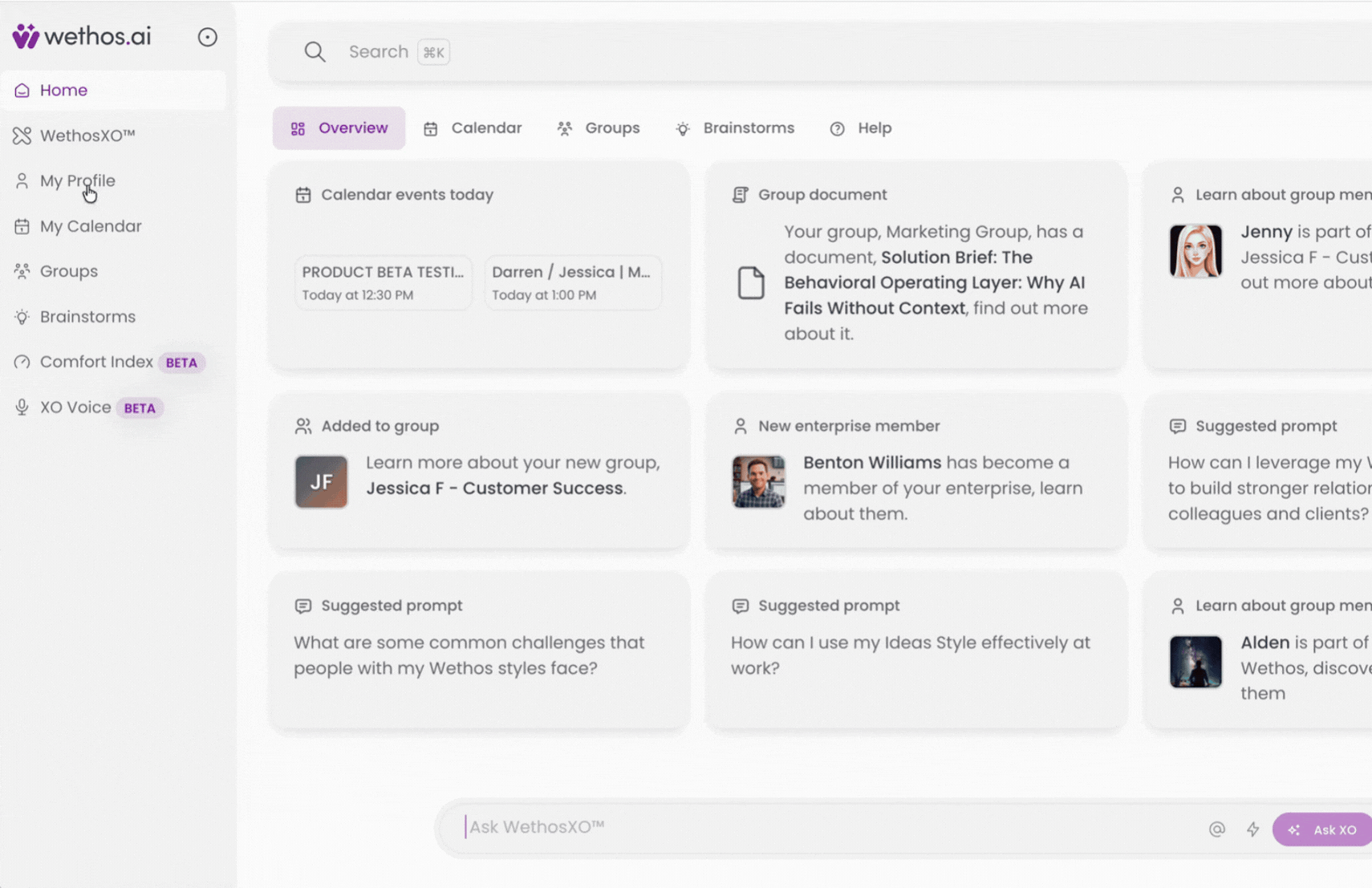This screenshot has height=888, width=1372.
Task: Click Benton Williams' profile photo
Action: pos(757,482)
